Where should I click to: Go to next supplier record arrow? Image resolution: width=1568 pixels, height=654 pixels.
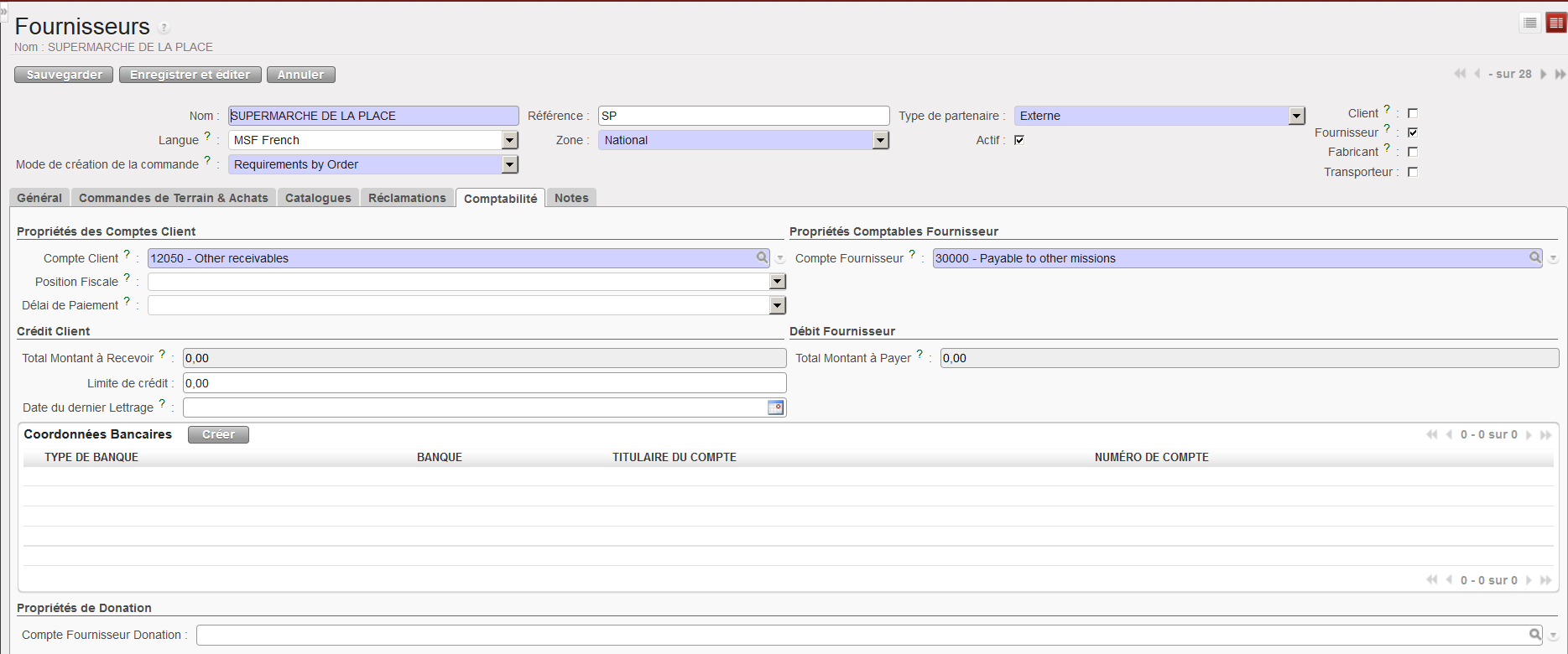pyautogui.click(x=1544, y=74)
